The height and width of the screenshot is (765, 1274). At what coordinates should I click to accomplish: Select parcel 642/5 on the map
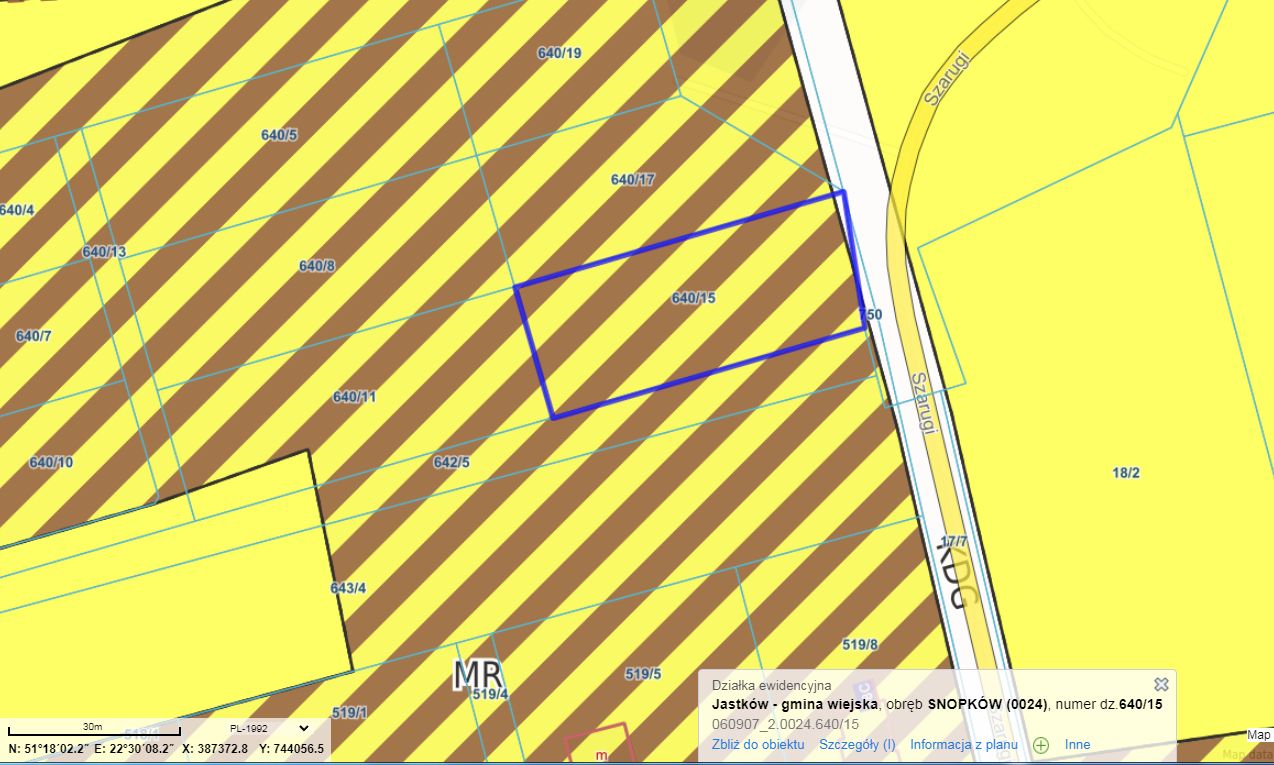click(451, 462)
